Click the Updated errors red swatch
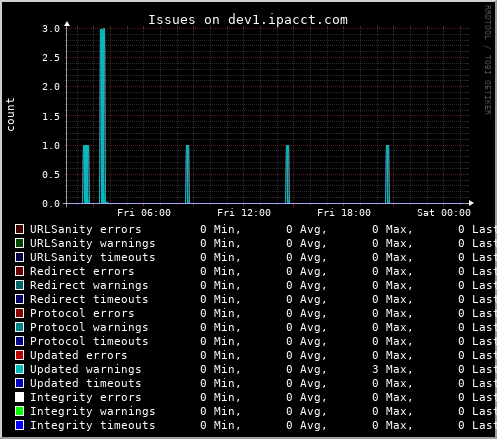Image resolution: width=497 pixels, height=439 pixels. pos(19,355)
